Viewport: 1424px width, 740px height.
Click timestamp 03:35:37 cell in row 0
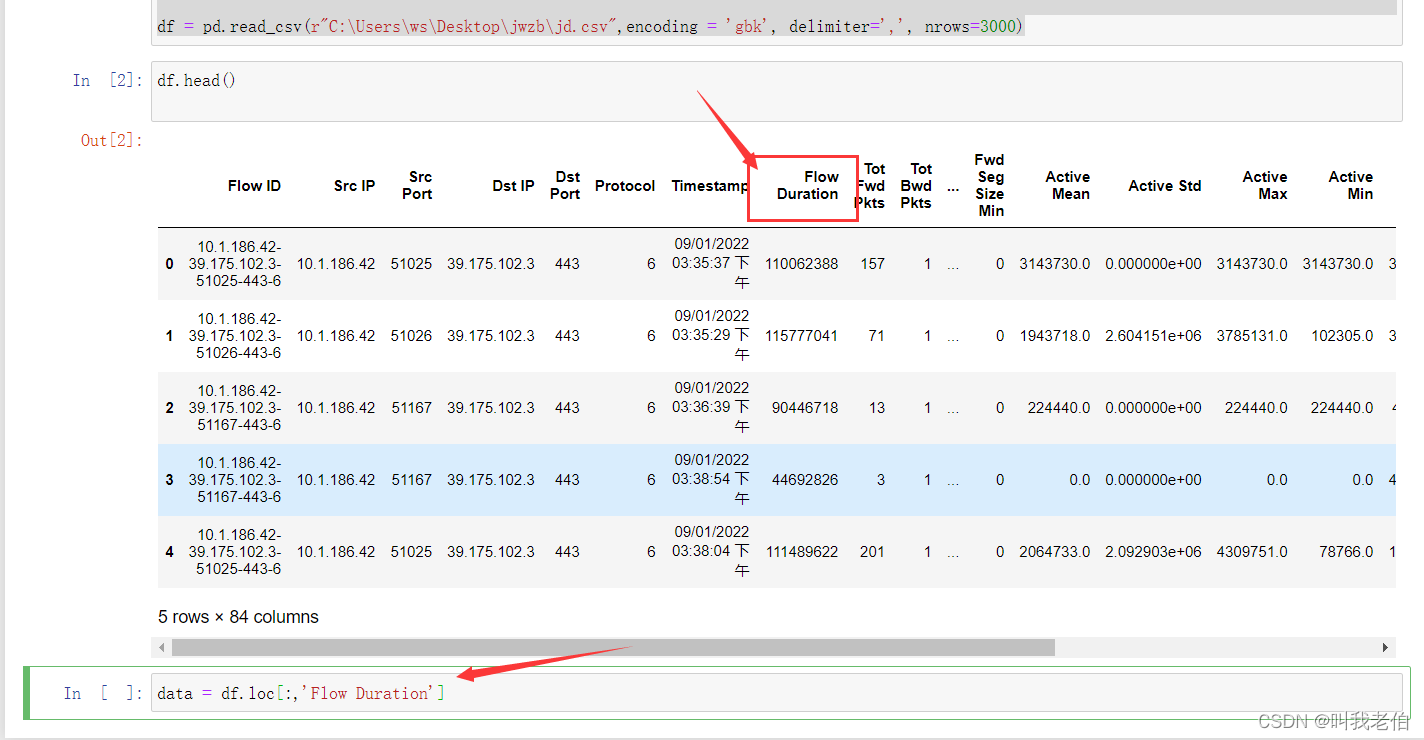[x=711, y=264]
